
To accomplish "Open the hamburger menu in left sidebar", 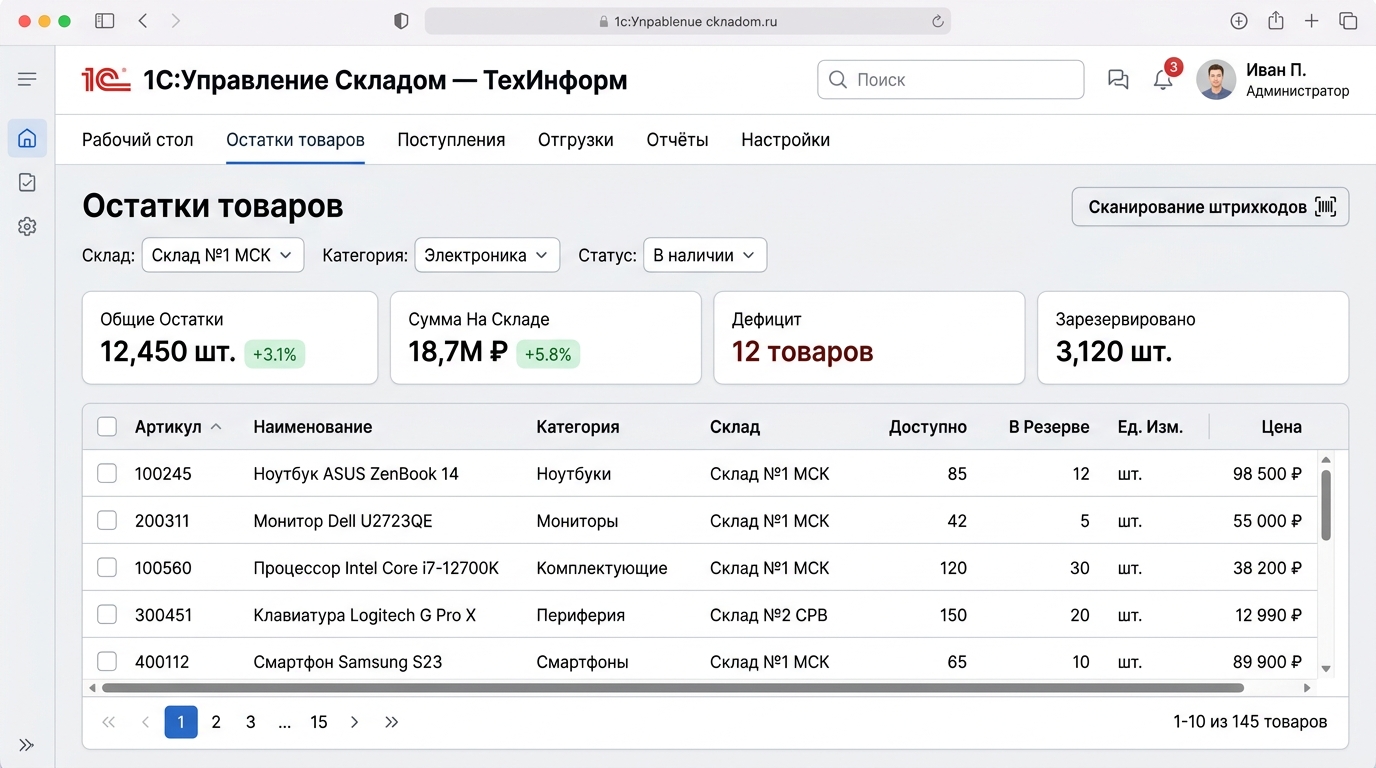I will (x=27, y=79).
